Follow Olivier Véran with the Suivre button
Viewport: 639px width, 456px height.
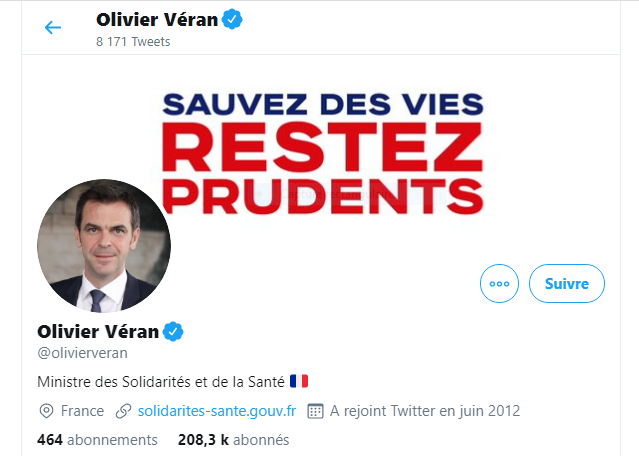[x=567, y=284]
